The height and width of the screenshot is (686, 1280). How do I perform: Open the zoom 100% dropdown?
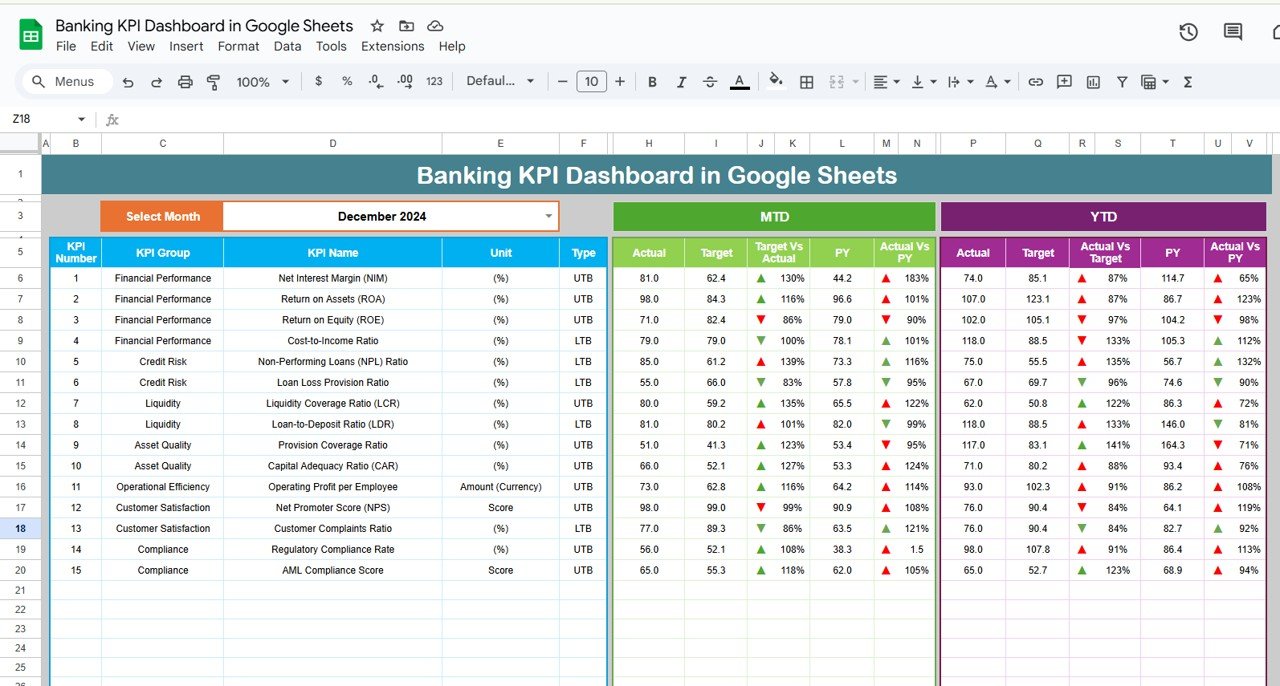tap(263, 82)
